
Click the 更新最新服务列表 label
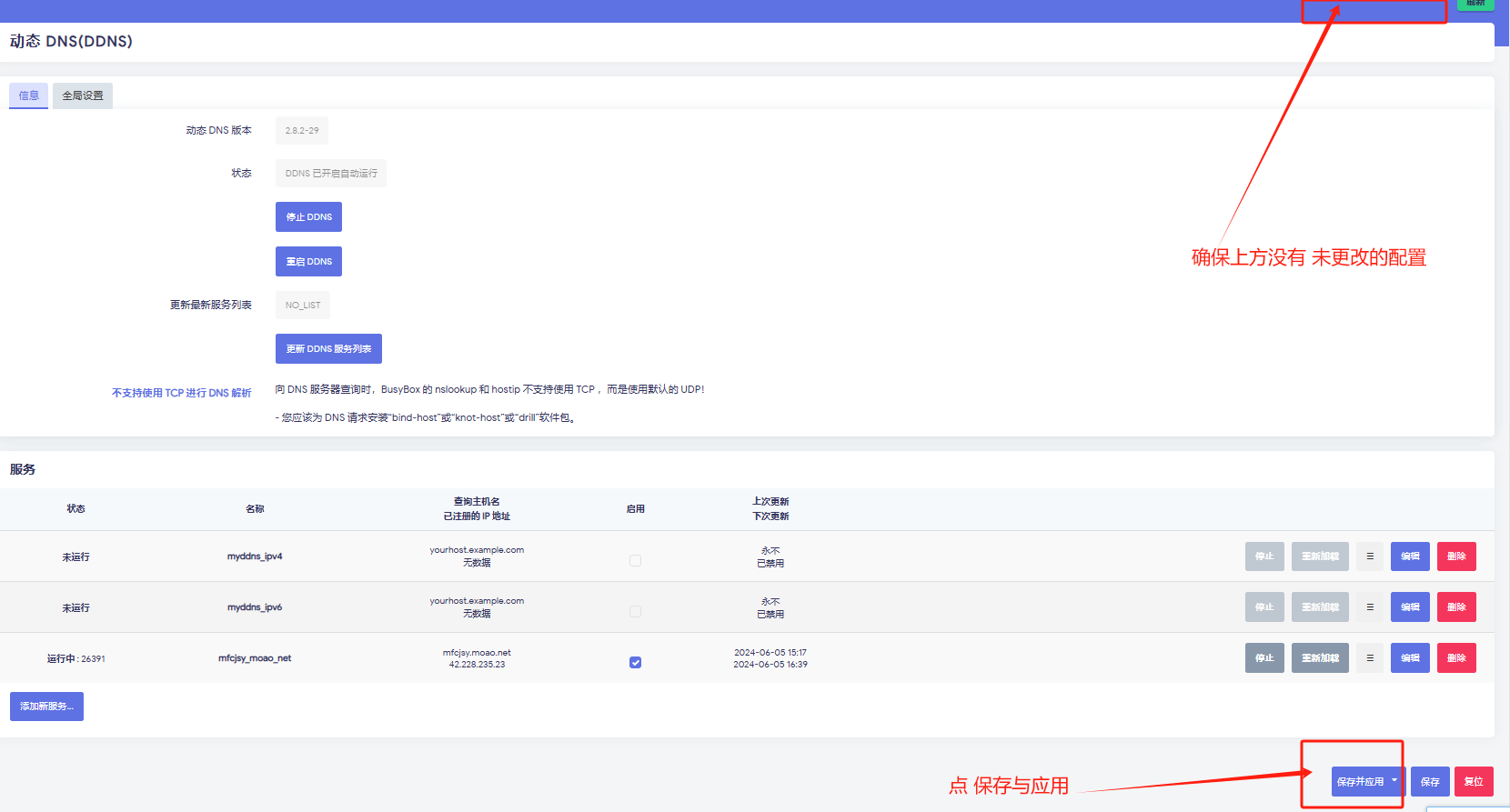click(210, 305)
